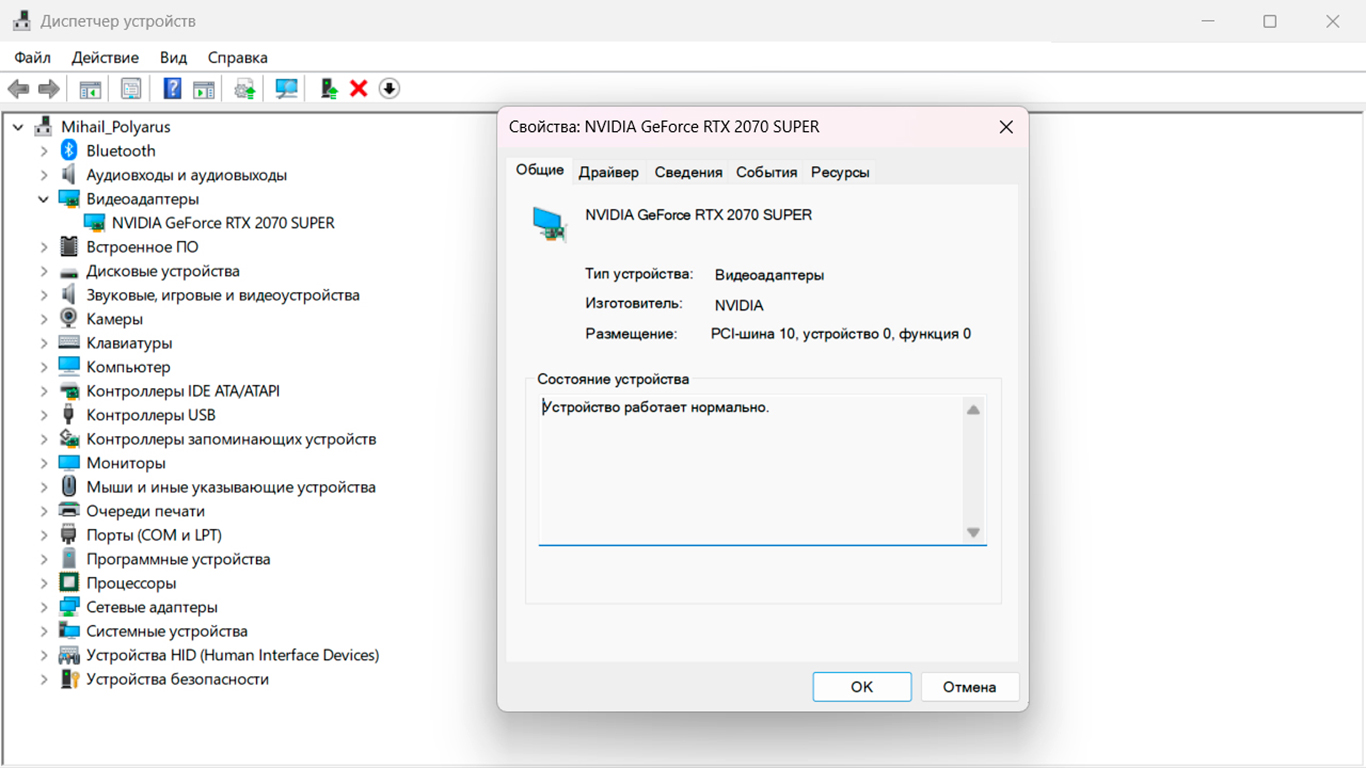The image size is (1366, 768).
Task: Select the Mihail_Polyarus computer name label
Action: point(116,127)
